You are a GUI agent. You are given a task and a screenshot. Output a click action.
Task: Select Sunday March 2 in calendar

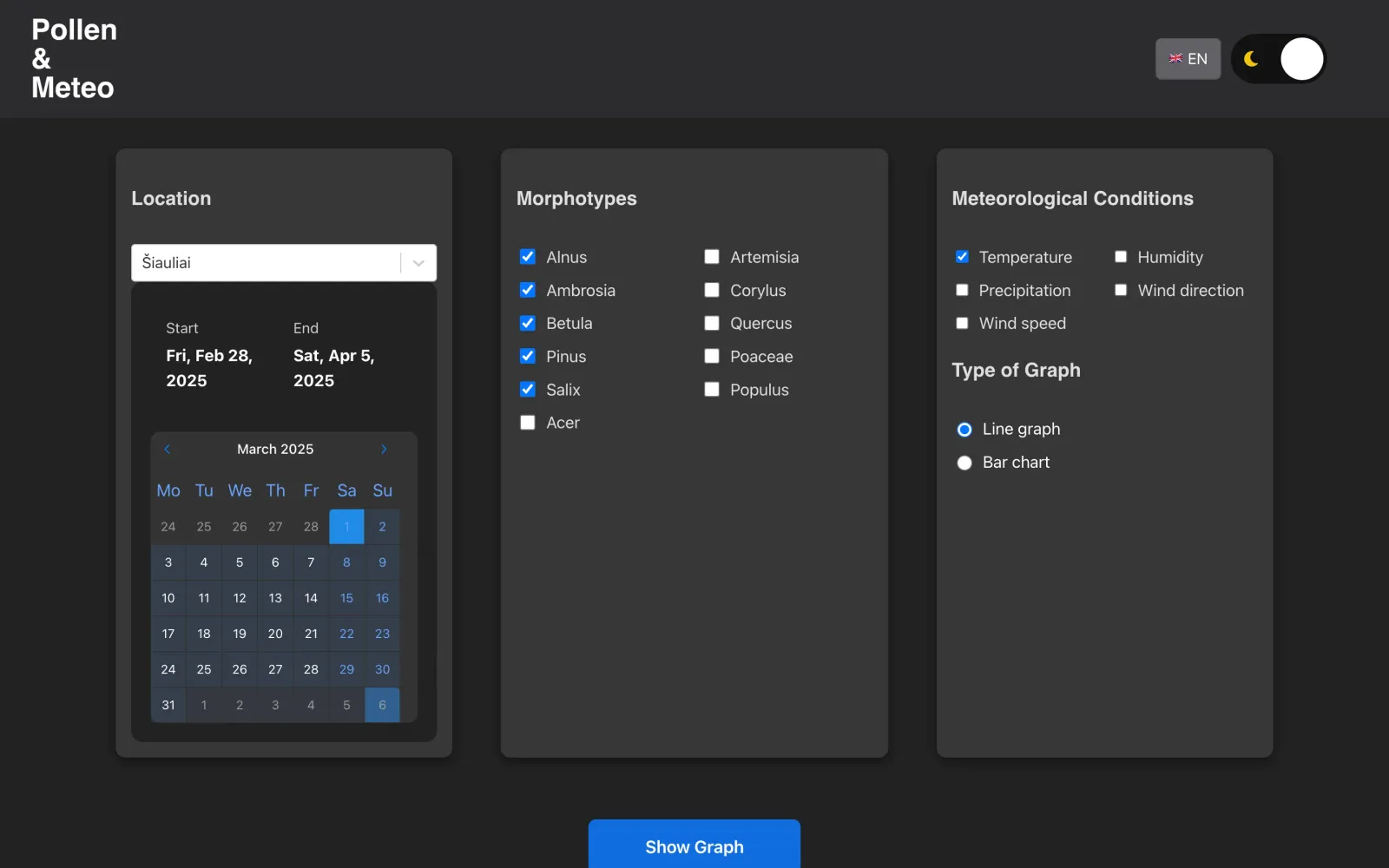tap(382, 527)
